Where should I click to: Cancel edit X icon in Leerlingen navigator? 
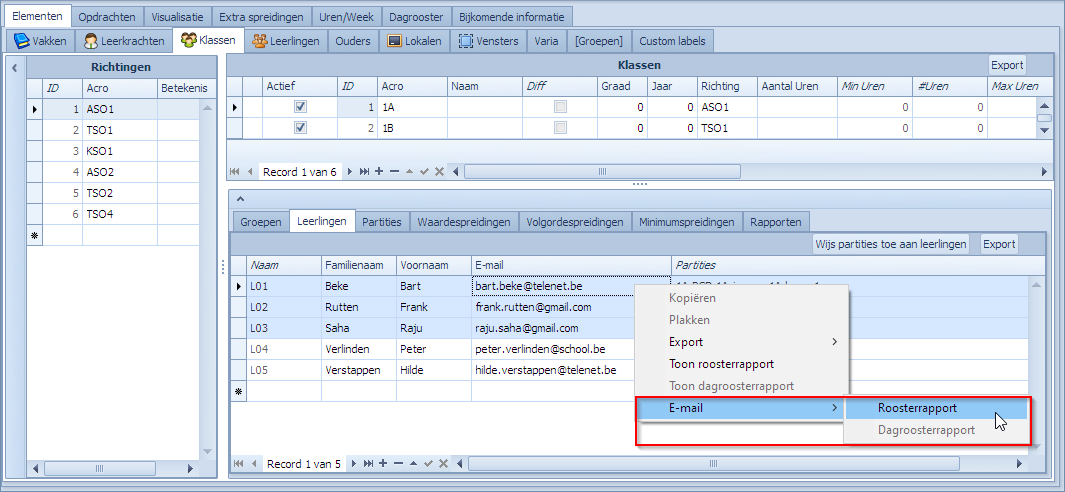pos(444,463)
